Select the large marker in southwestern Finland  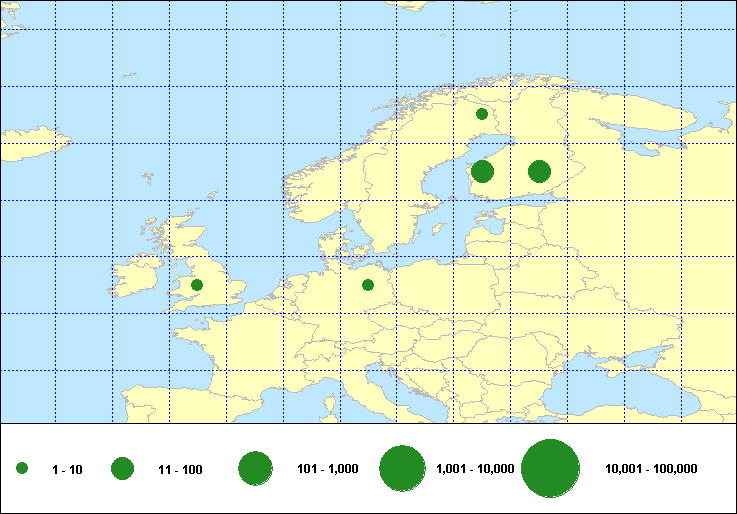coord(482,171)
